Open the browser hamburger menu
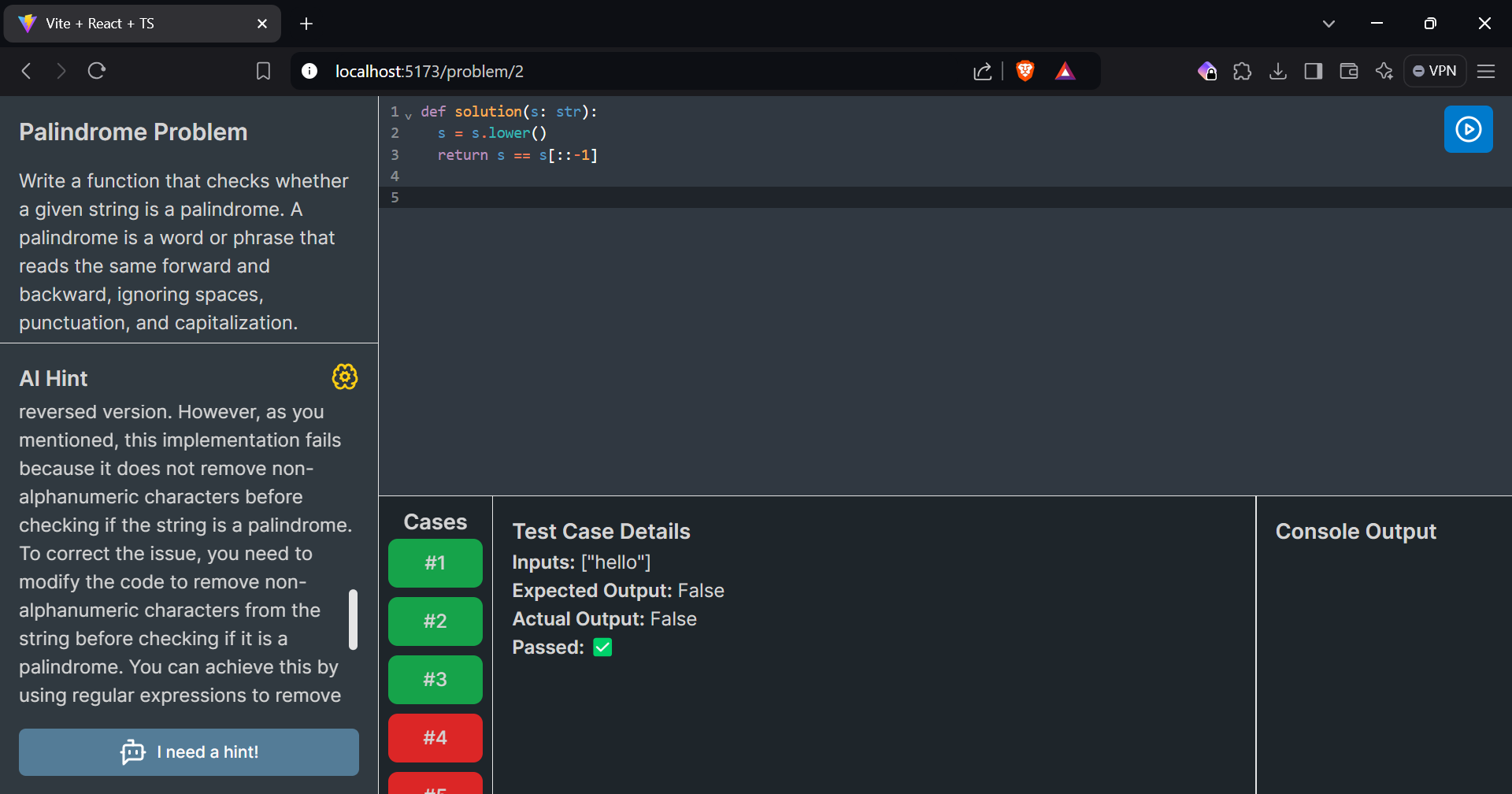 coord(1486,72)
